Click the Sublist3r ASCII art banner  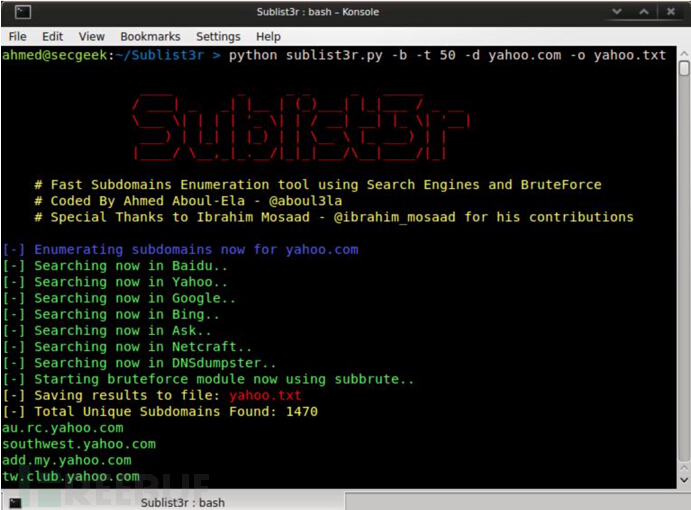(x=298, y=125)
